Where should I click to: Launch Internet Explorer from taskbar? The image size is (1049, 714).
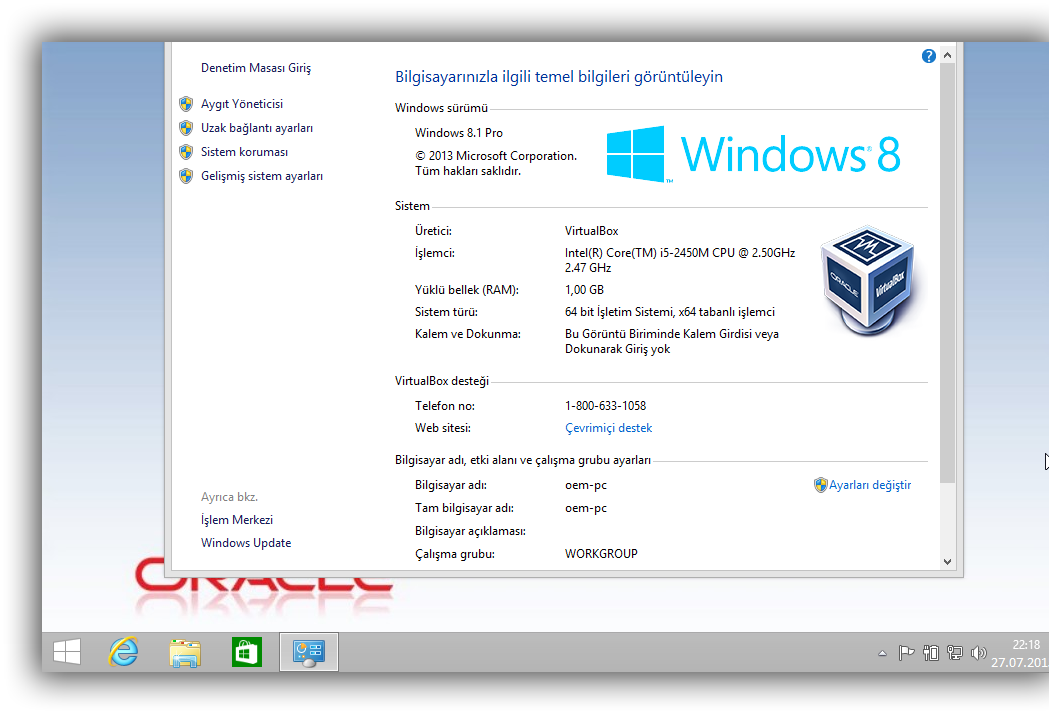pos(124,652)
